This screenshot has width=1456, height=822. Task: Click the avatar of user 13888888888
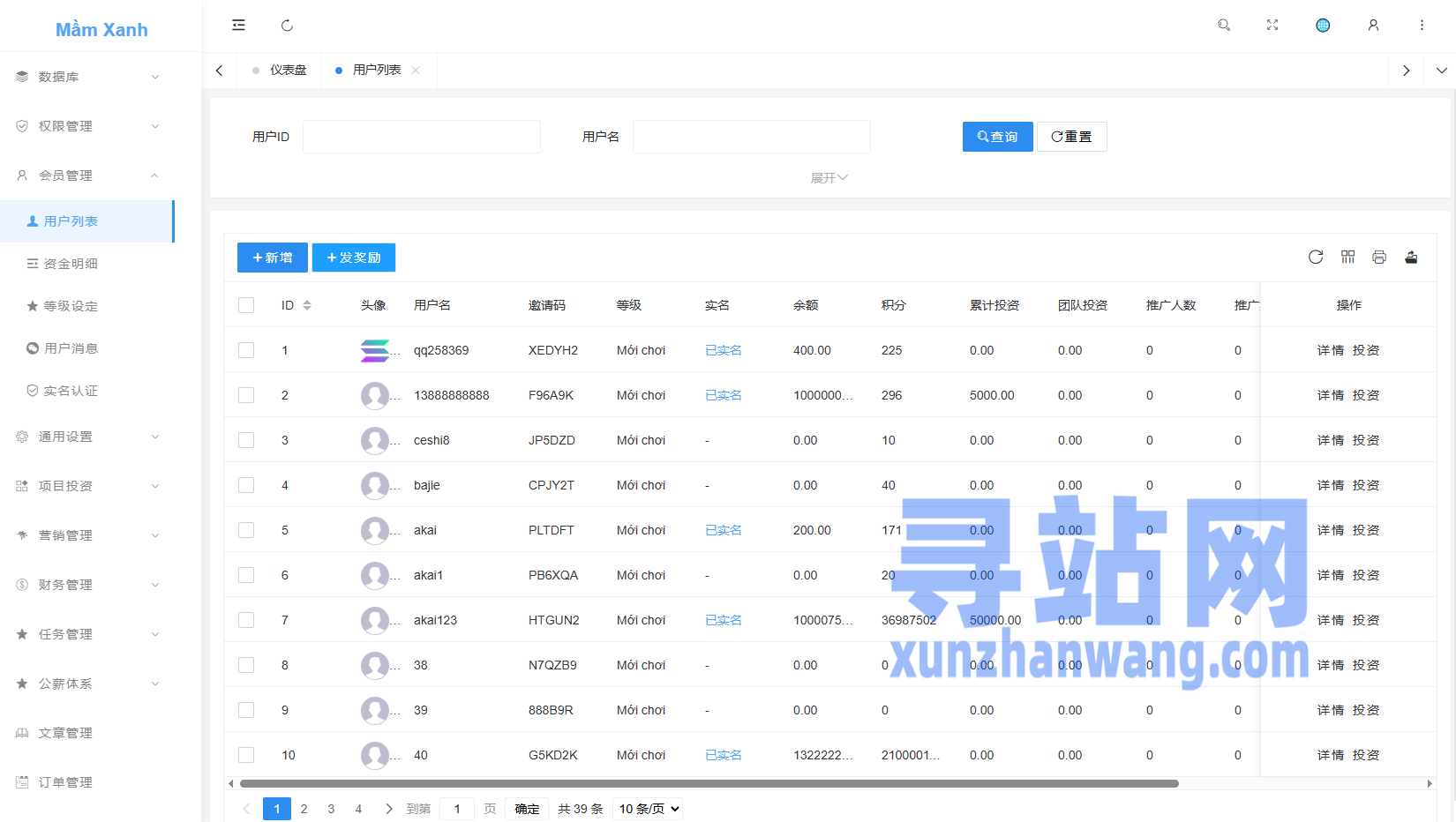[375, 395]
